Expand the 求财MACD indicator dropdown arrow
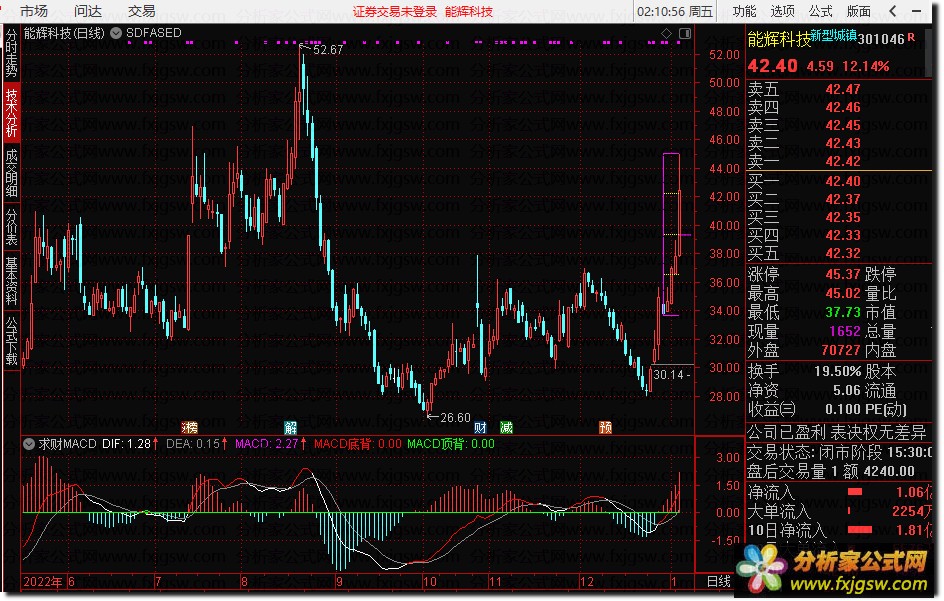 [x=28, y=444]
